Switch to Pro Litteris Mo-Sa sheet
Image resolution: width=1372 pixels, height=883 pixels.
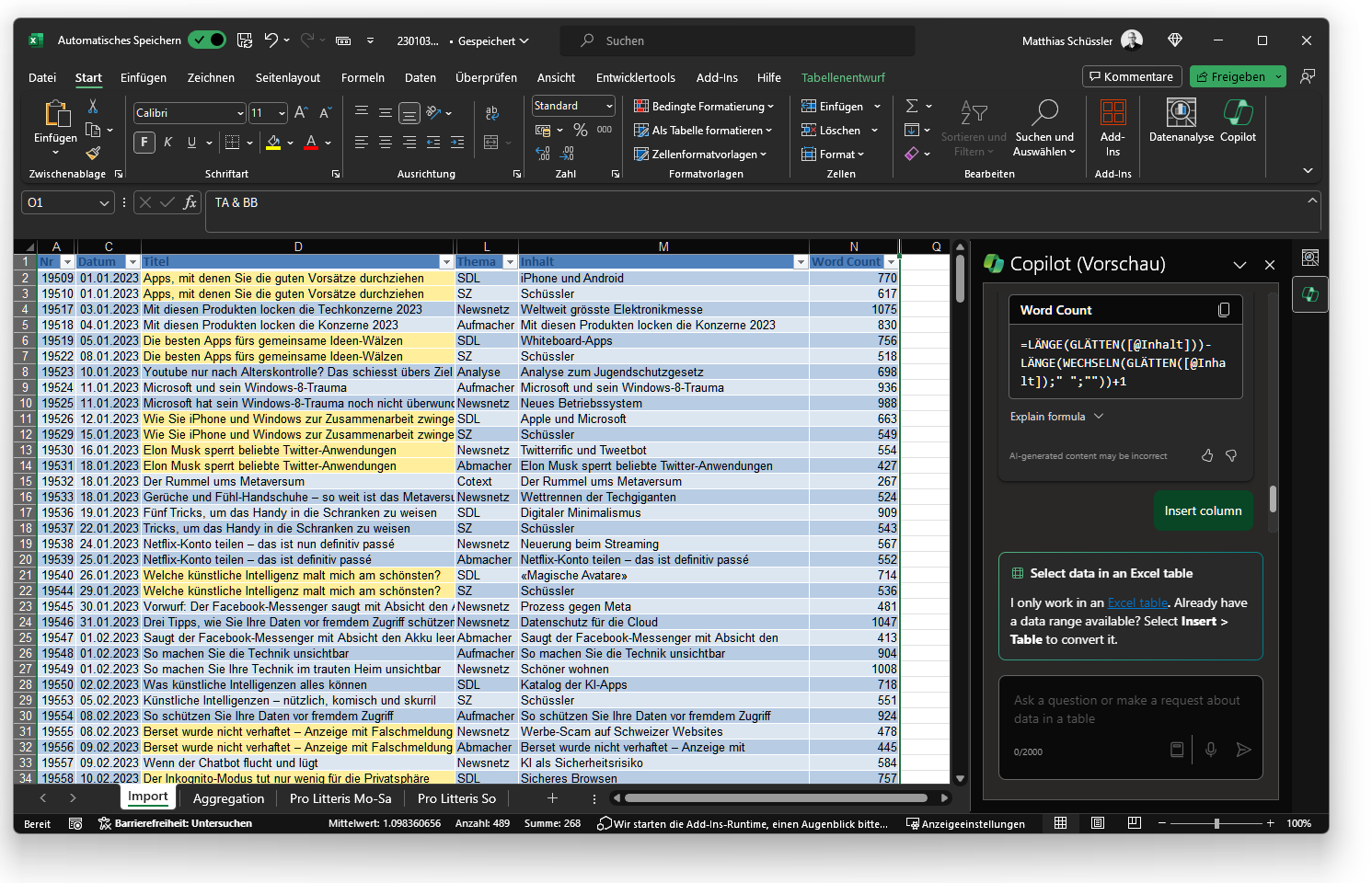[340, 798]
